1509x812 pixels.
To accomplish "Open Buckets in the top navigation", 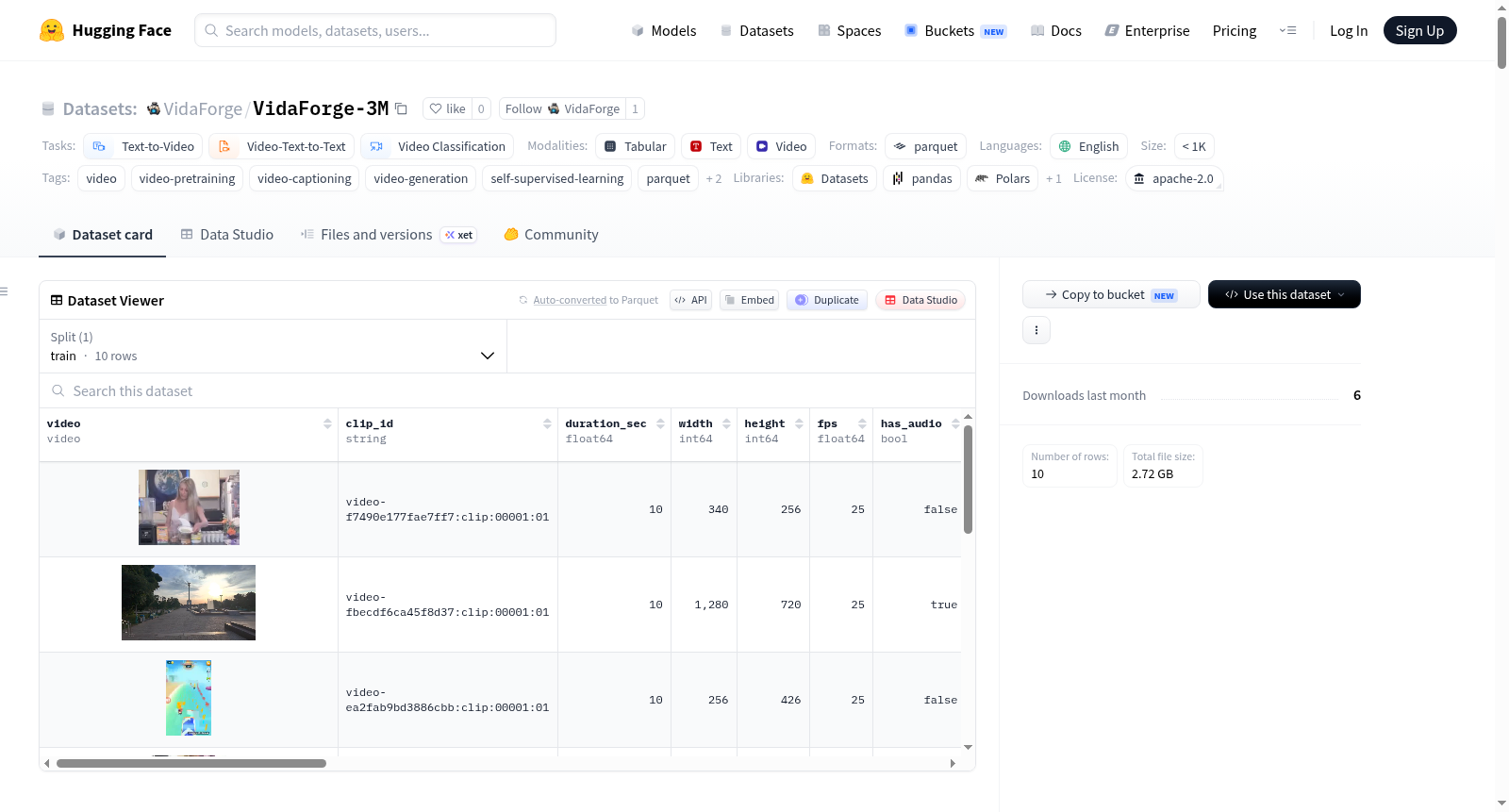I will click(x=955, y=30).
